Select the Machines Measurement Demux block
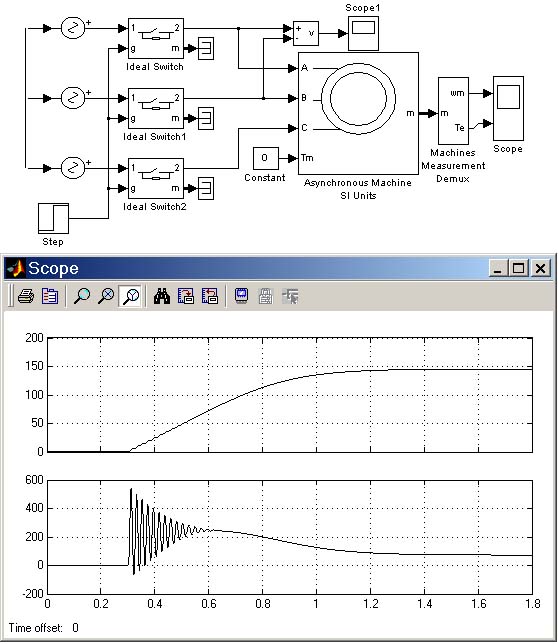The height and width of the screenshot is (644, 558). tap(453, 111)
